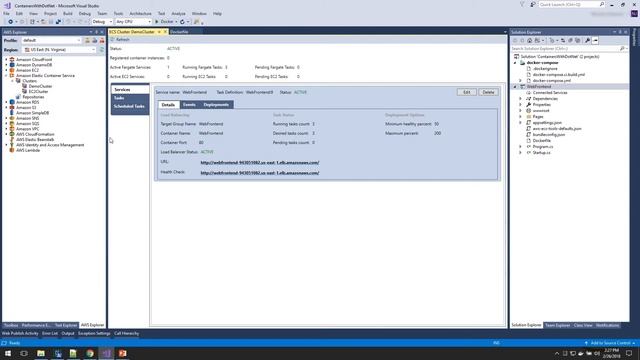Select Amazon DynamoDB in AWS Explorer
This screenshot has height=360, width=640.
tap(33, 65)
